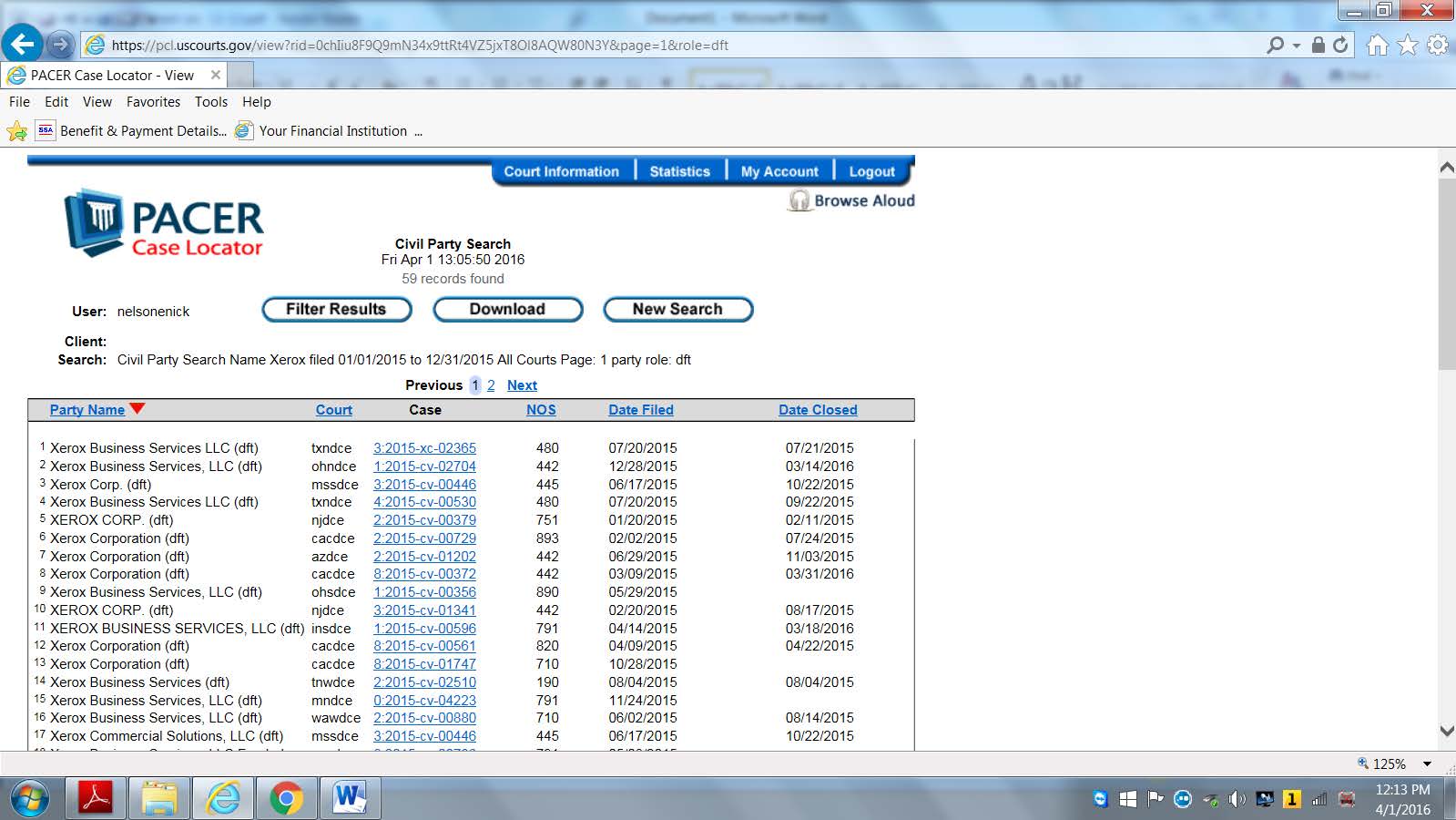Open the Favorites menu

coord(153,102)
